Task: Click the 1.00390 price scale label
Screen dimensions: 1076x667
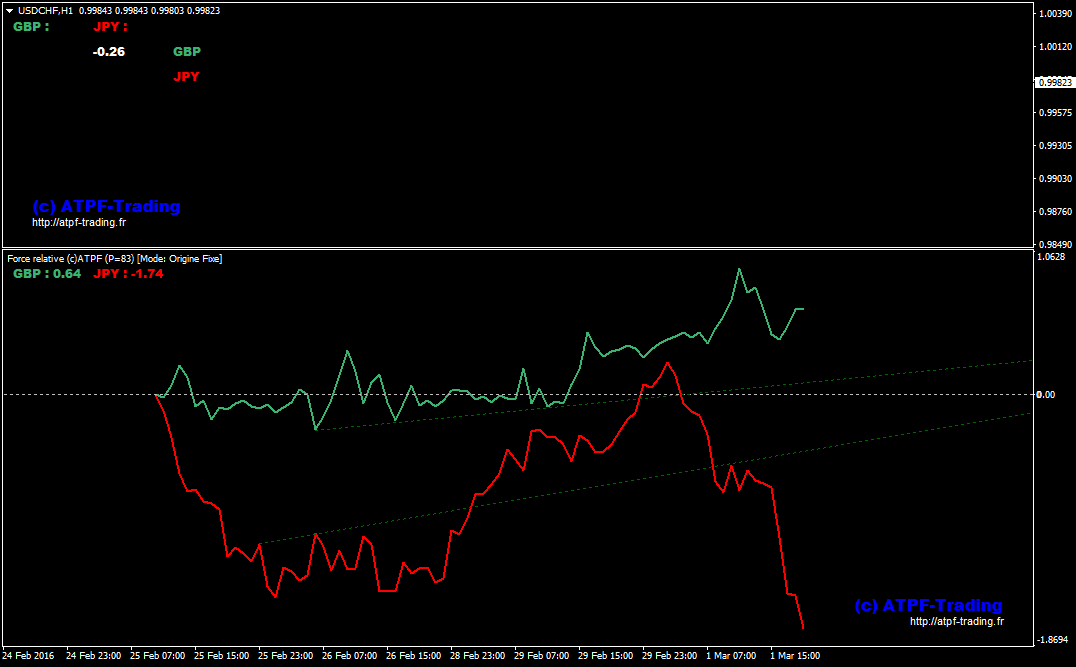Action: 1055,14
